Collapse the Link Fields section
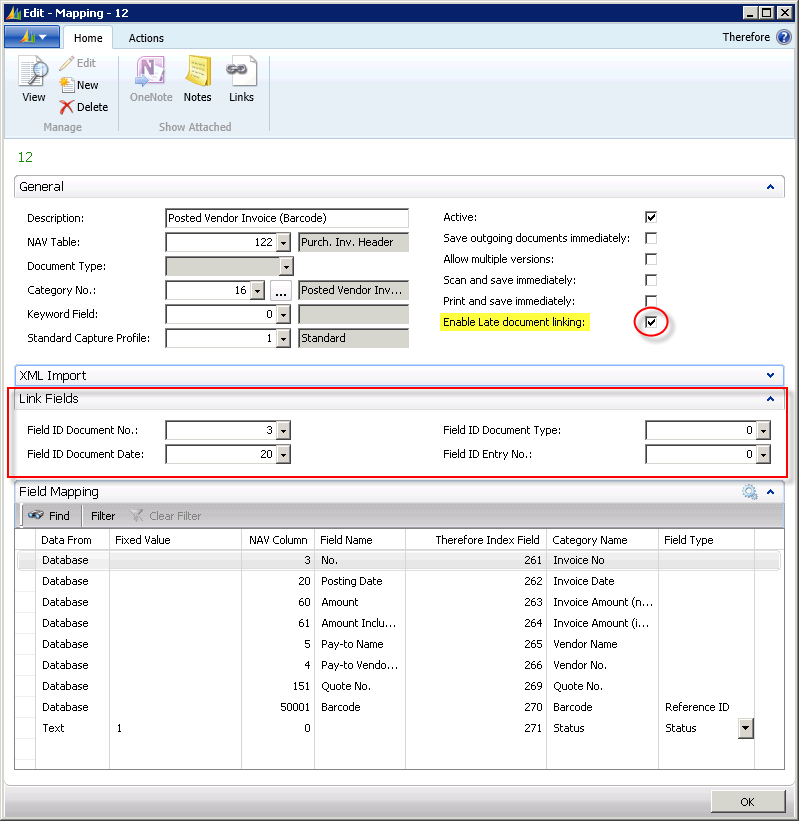799x821 pixels. [x=769, y=399]
